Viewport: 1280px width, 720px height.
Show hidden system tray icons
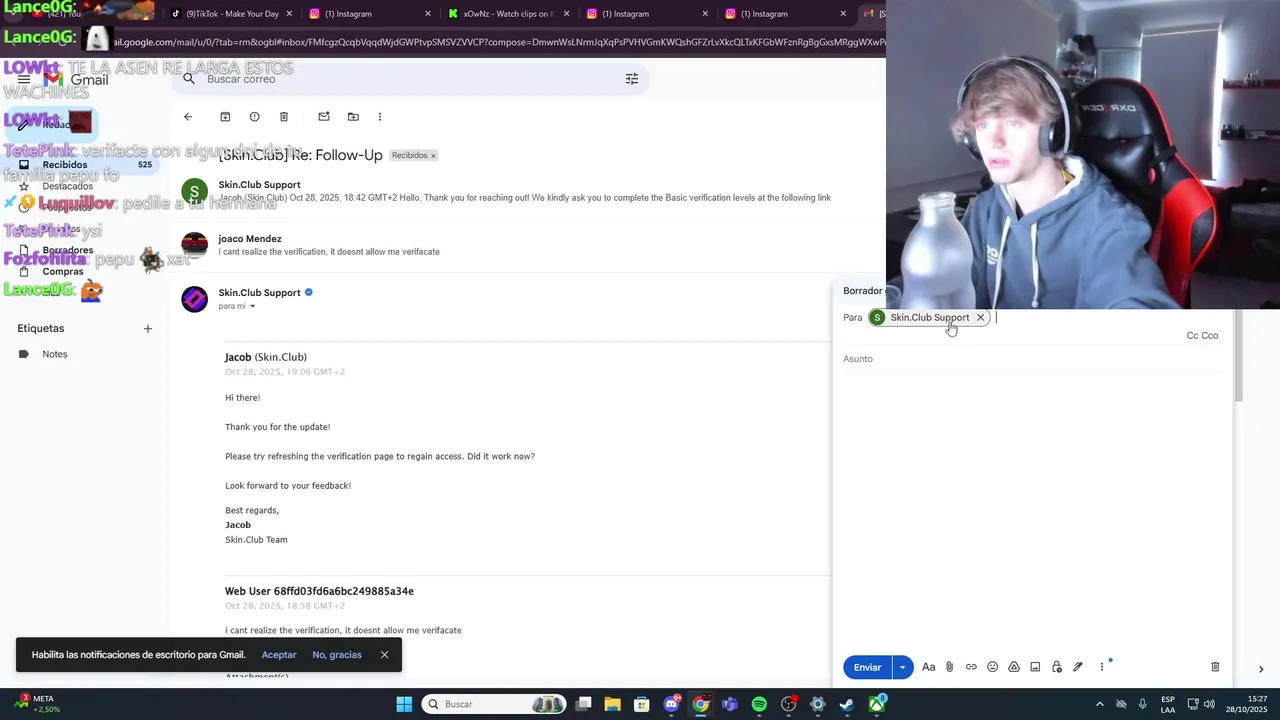point(1100,704)
